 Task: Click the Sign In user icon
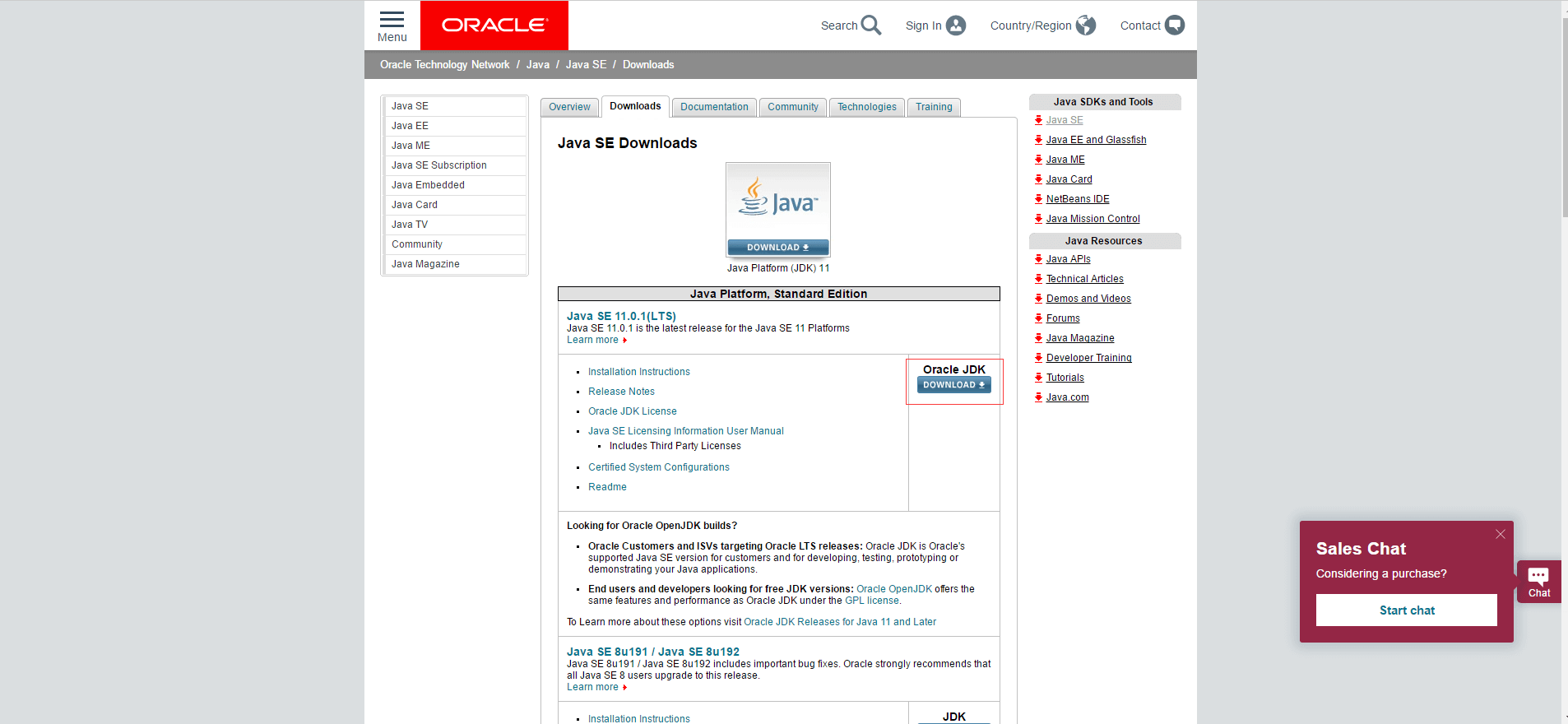coord(956,26)
